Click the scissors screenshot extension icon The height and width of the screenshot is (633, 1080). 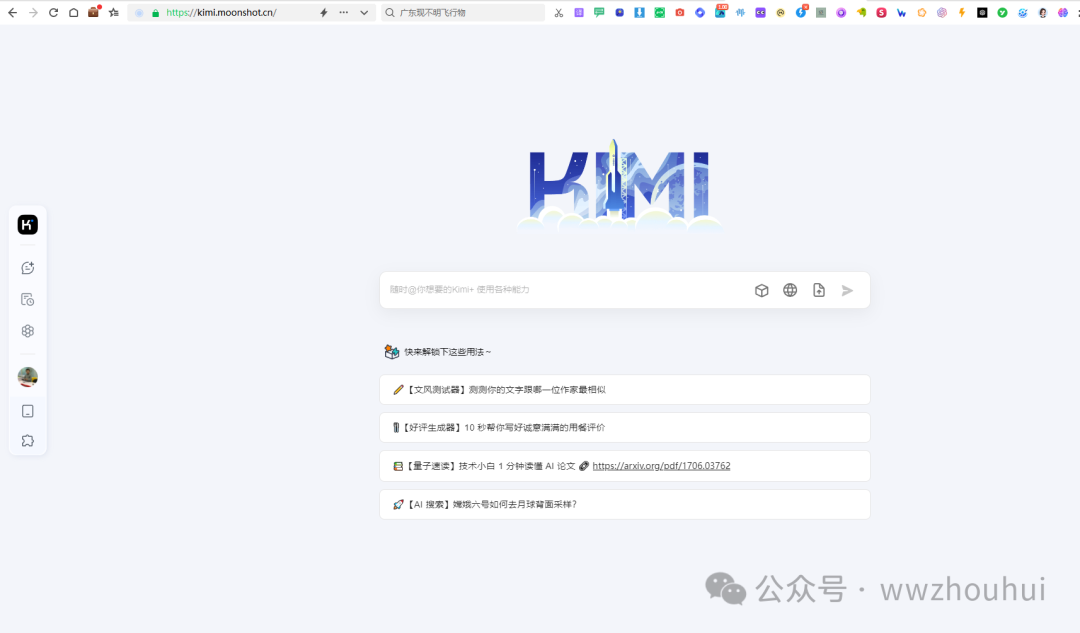pyautogui.click(x=559, y=12)
